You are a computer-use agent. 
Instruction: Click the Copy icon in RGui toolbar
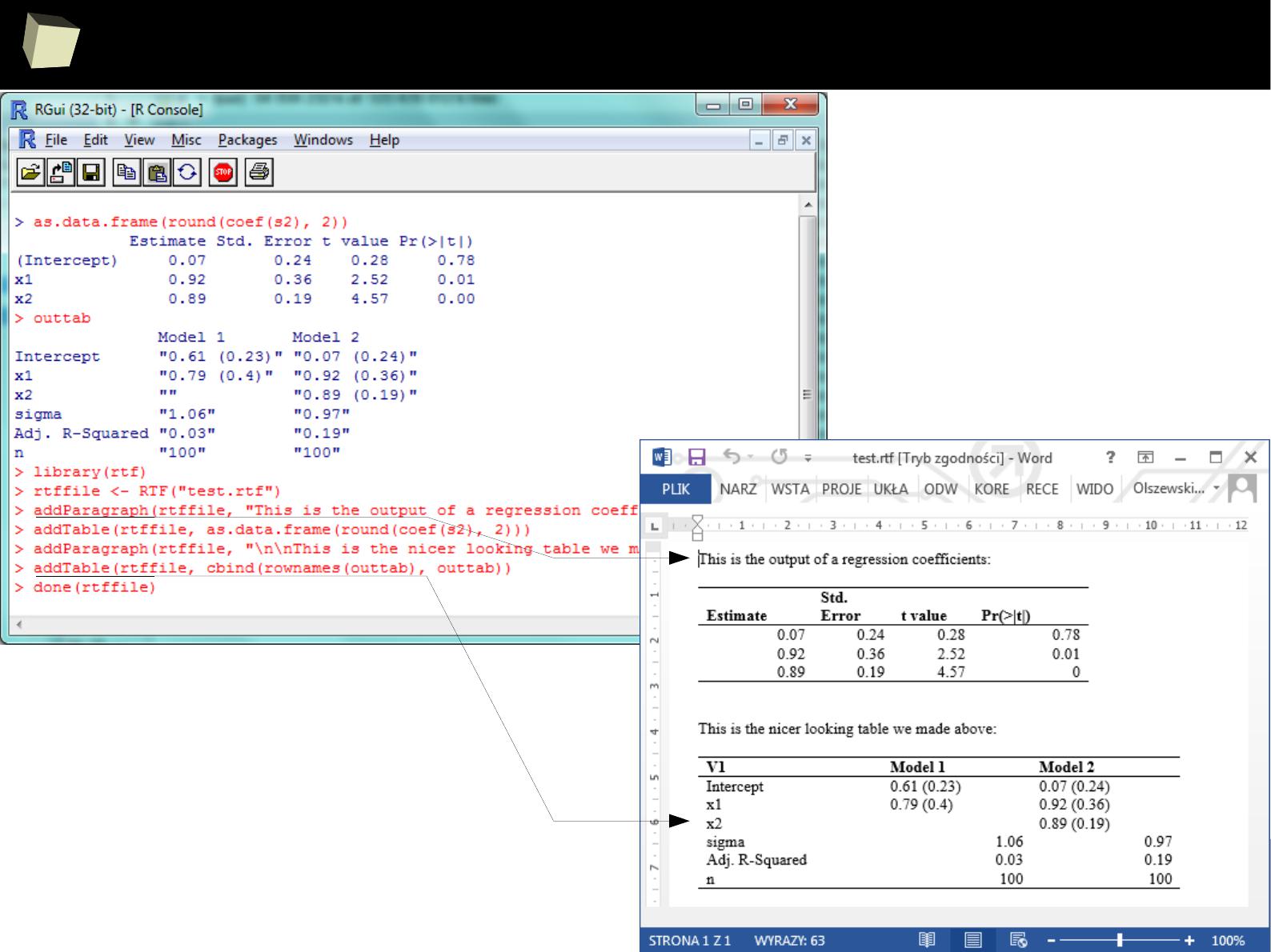pos(126,172)
